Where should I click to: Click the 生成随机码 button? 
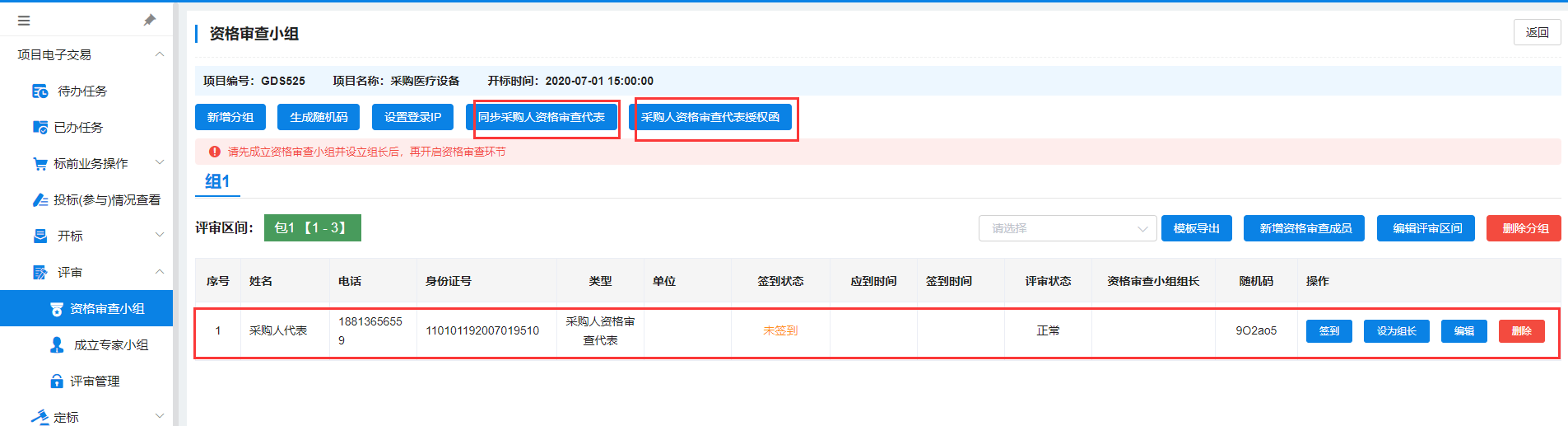pos(319,117)
